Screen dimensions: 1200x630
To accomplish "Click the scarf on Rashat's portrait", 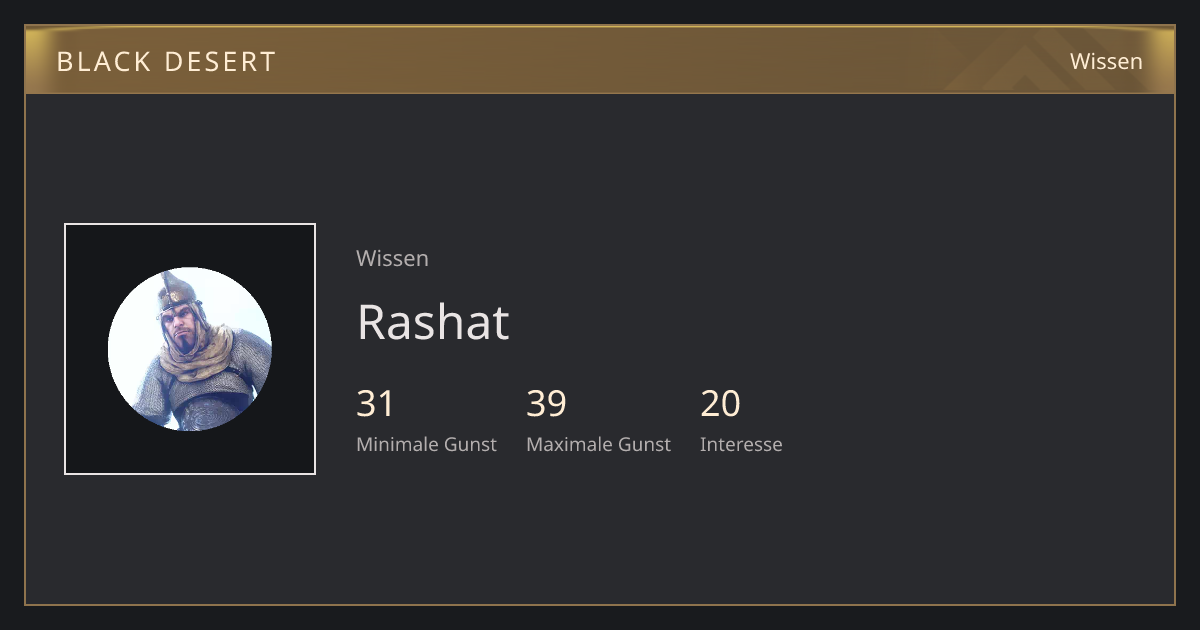I will coord(202,360).
